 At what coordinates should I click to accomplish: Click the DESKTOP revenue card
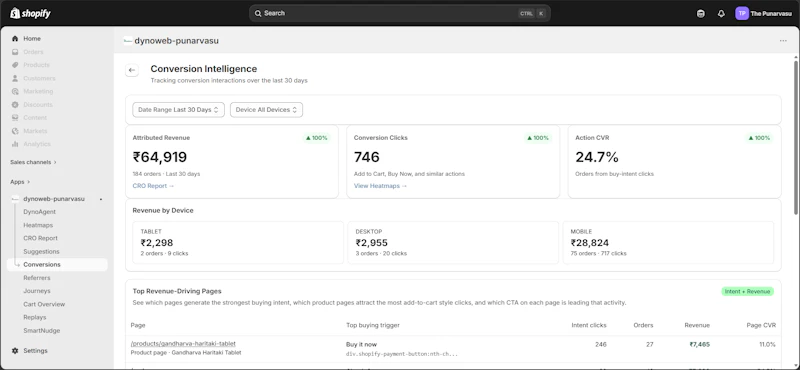pyautogui.click(x=453, y=242)
